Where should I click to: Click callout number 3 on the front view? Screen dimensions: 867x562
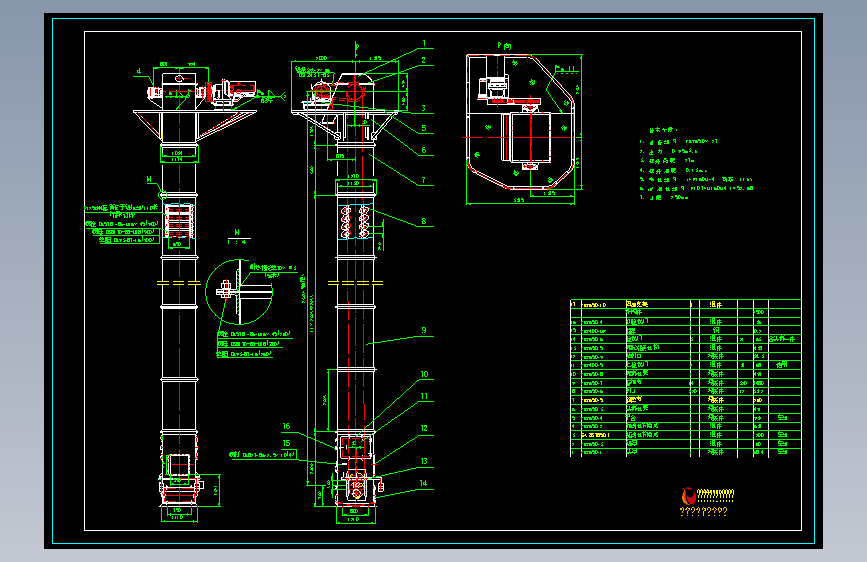[424, 108]
